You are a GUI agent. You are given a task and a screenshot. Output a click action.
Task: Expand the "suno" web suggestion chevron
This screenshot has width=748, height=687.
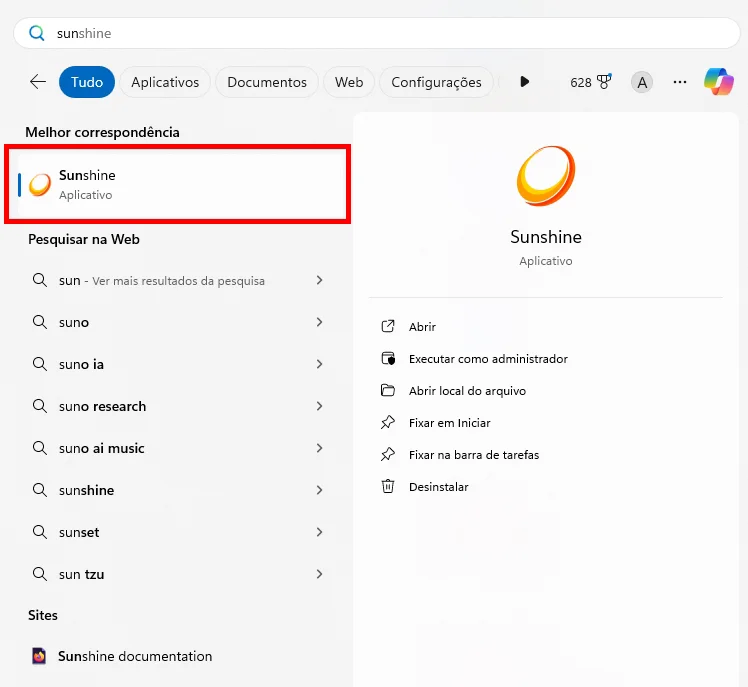319,322
